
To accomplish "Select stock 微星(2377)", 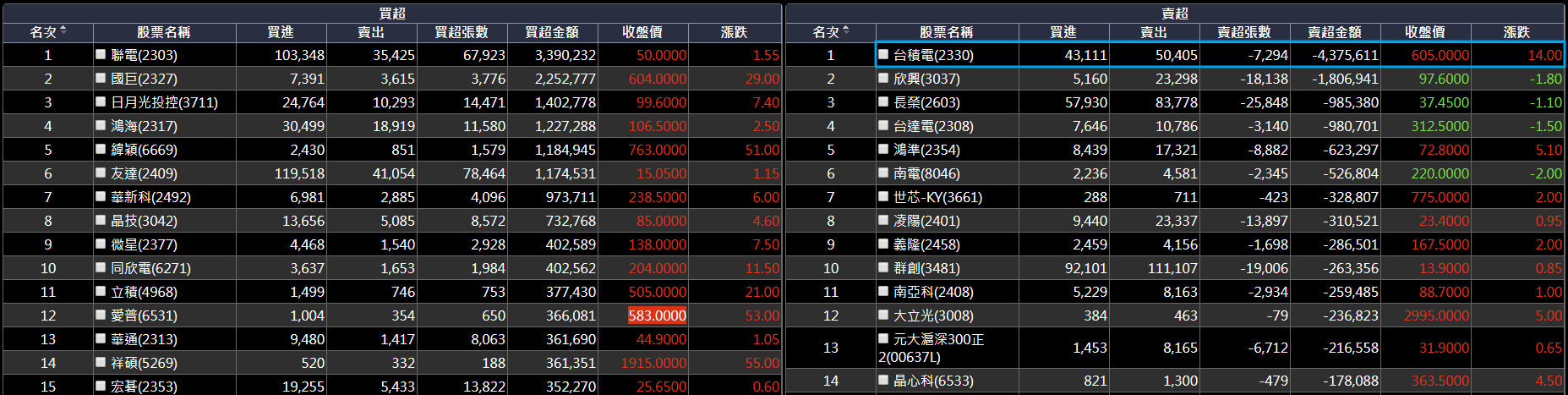I will [145, 244].
